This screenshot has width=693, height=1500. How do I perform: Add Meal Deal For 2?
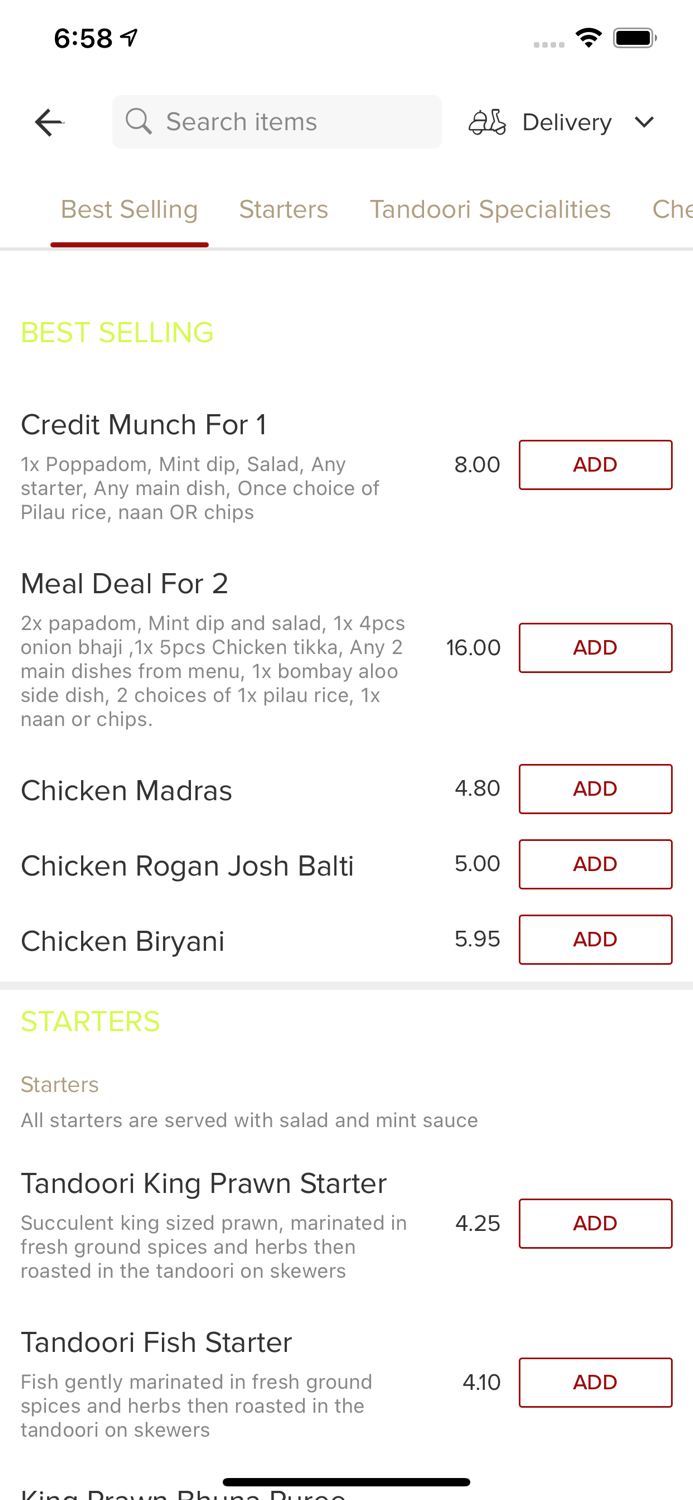pyautogui.click(x=595, y=647)
